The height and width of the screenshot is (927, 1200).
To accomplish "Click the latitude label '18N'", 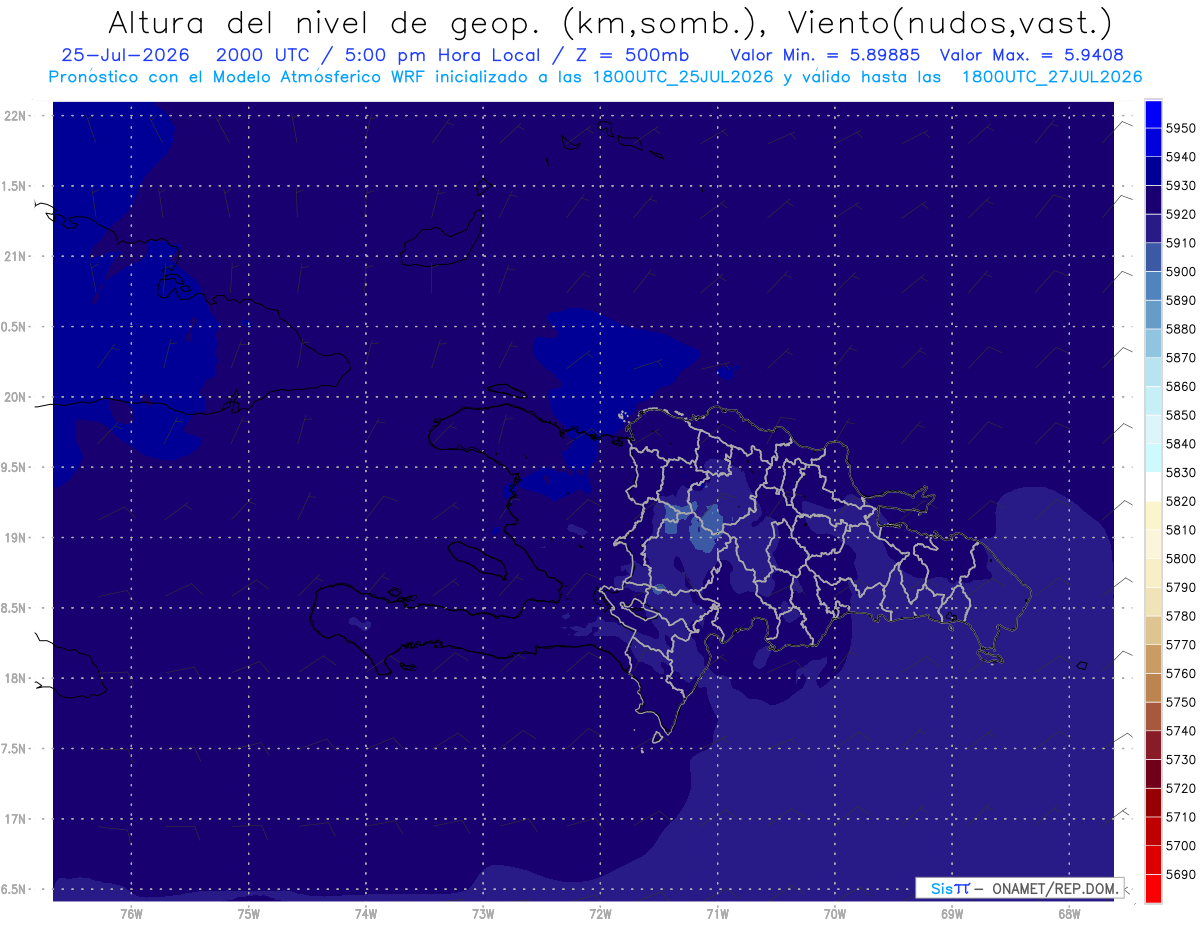I will tap(15, 678).
